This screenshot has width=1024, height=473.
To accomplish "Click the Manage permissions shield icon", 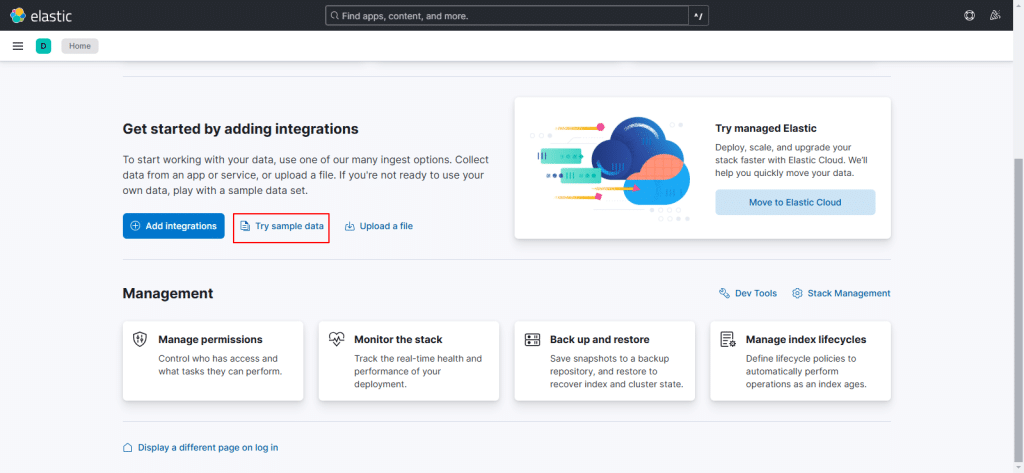I will (x=141, y=339).
